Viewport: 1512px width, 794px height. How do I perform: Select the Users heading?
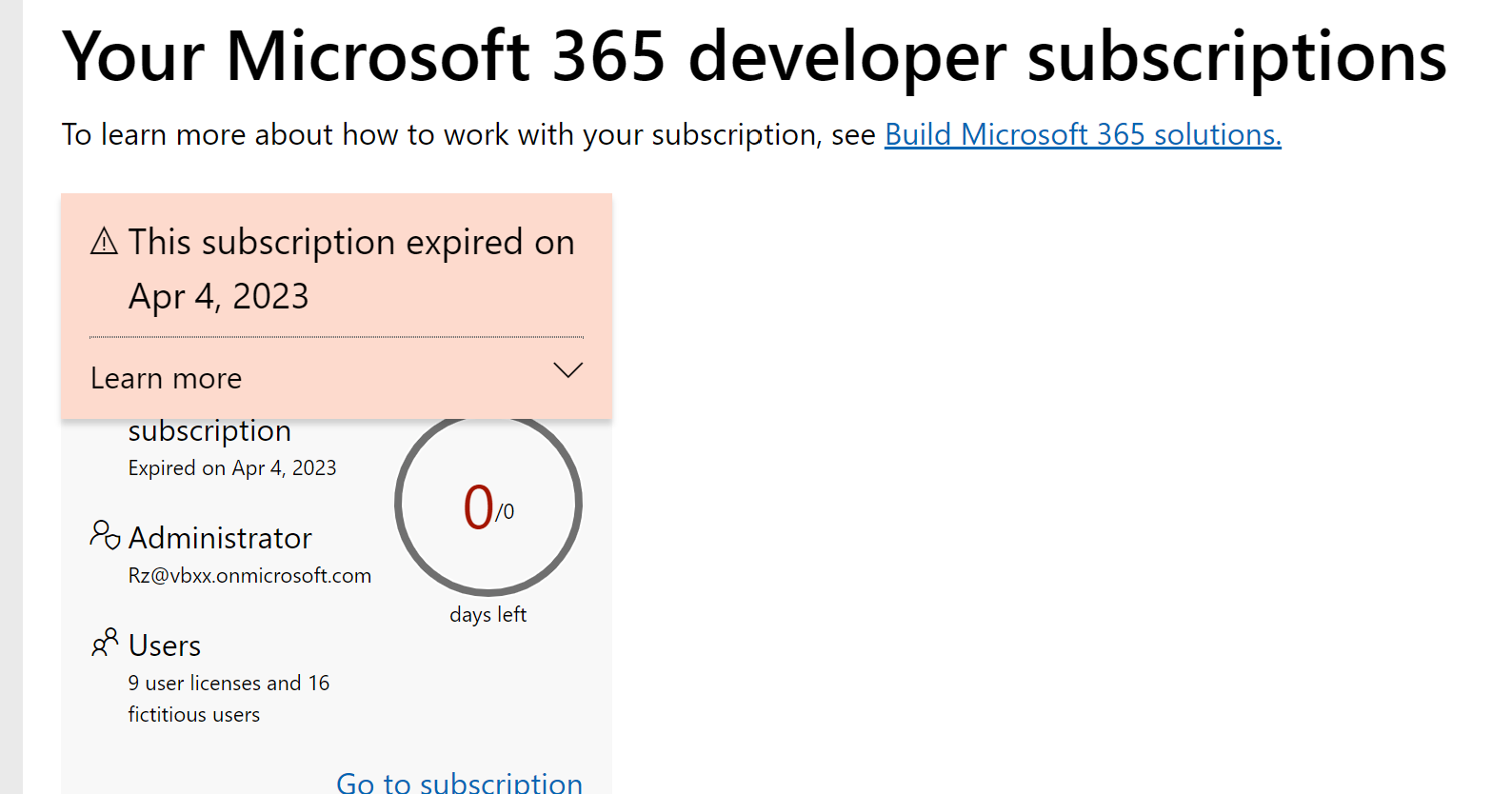coord(165,646)
